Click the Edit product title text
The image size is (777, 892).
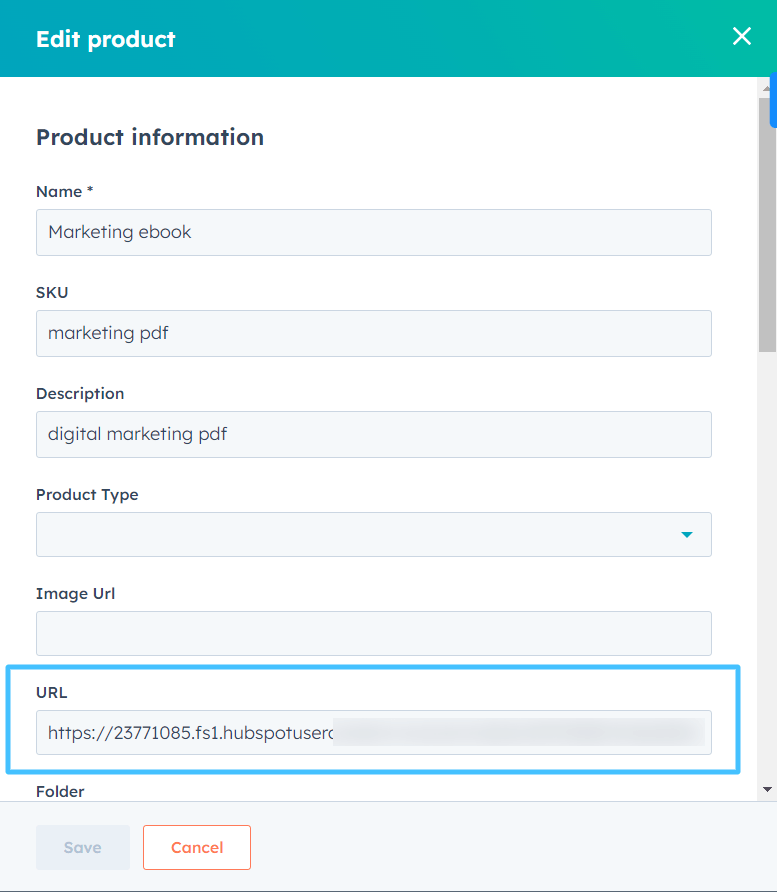105,38
